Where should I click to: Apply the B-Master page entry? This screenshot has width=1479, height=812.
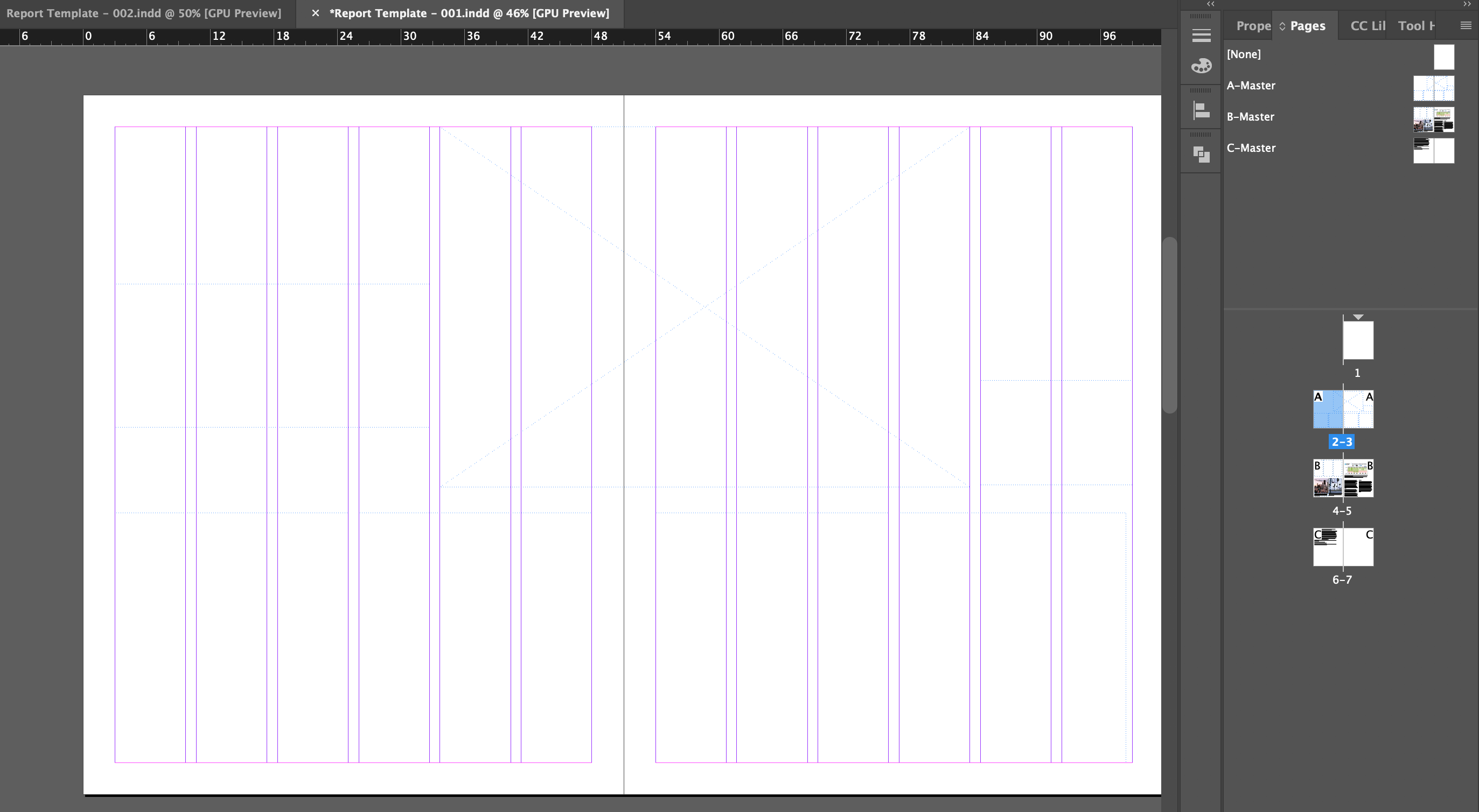pyautogui.click(x=1251, y=116)
